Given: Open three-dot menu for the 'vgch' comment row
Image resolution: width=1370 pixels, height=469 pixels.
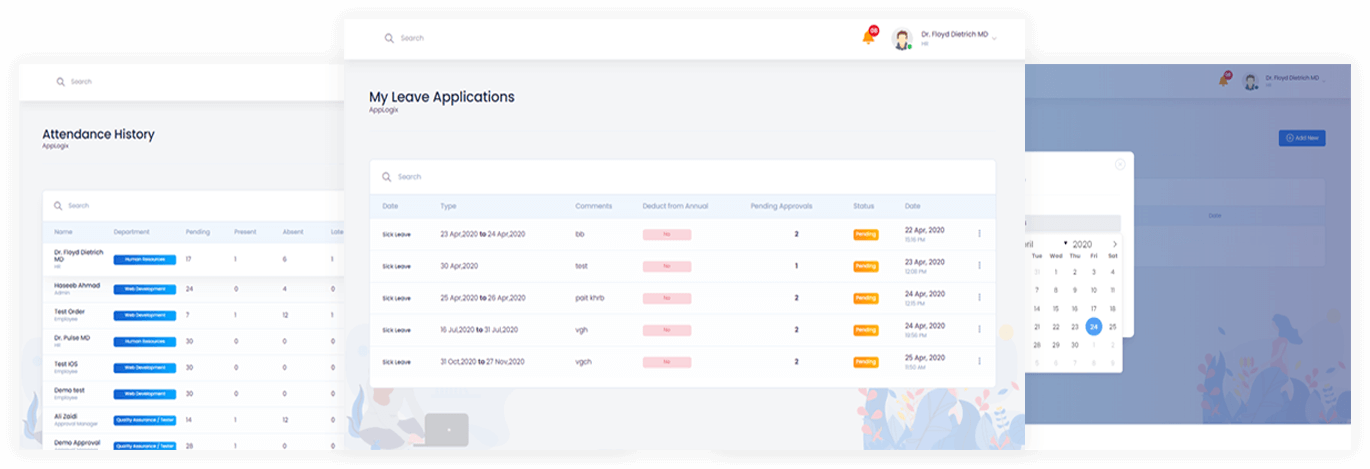Looking at the screenshot, I should [979, 362].
